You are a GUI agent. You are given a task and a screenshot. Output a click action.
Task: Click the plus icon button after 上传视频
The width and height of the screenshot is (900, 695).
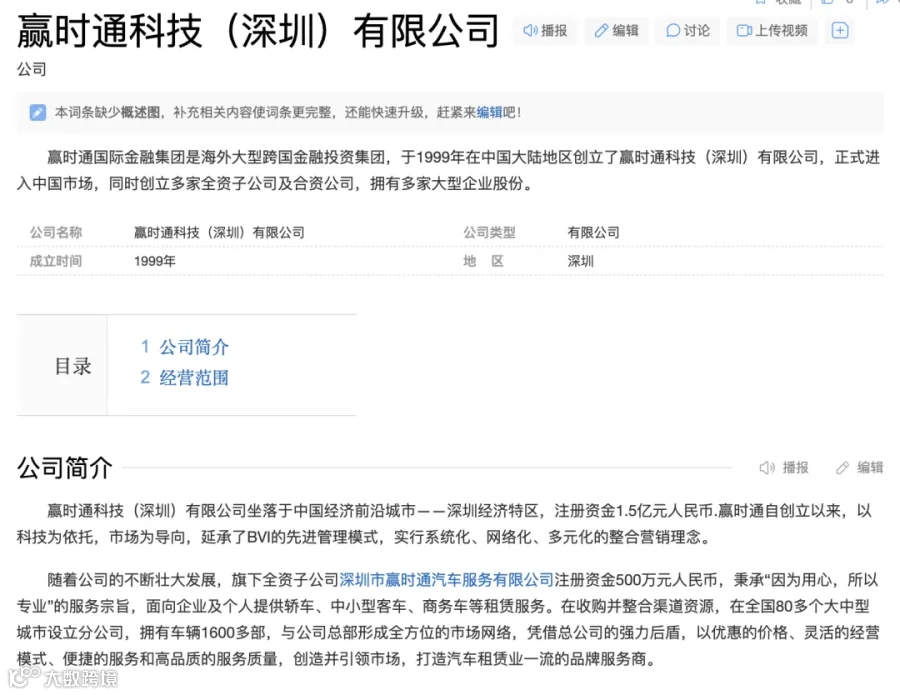(x=840, y=30)
